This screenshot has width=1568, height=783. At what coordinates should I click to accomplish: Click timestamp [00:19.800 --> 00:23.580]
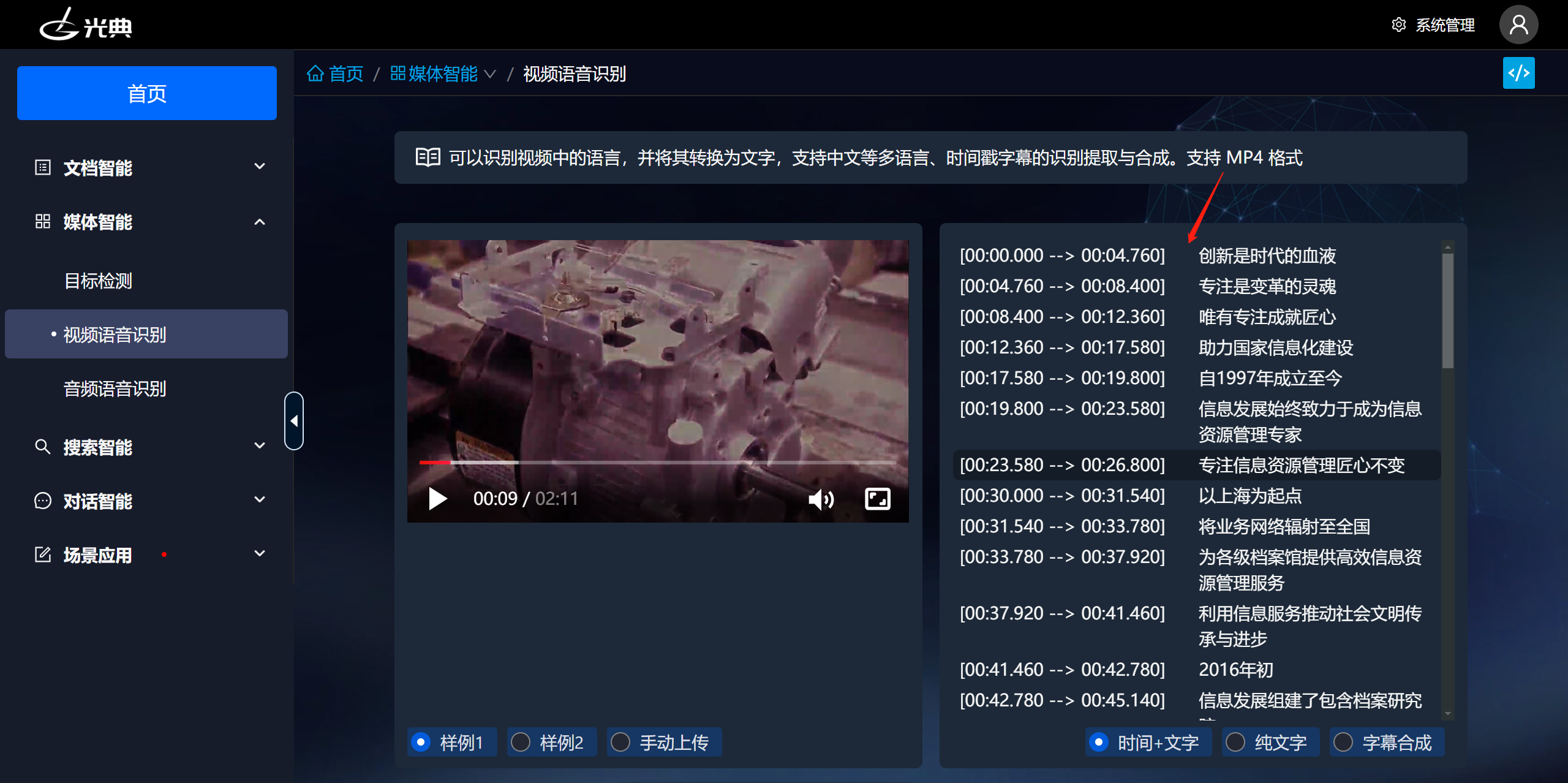tap(1062, 409)
